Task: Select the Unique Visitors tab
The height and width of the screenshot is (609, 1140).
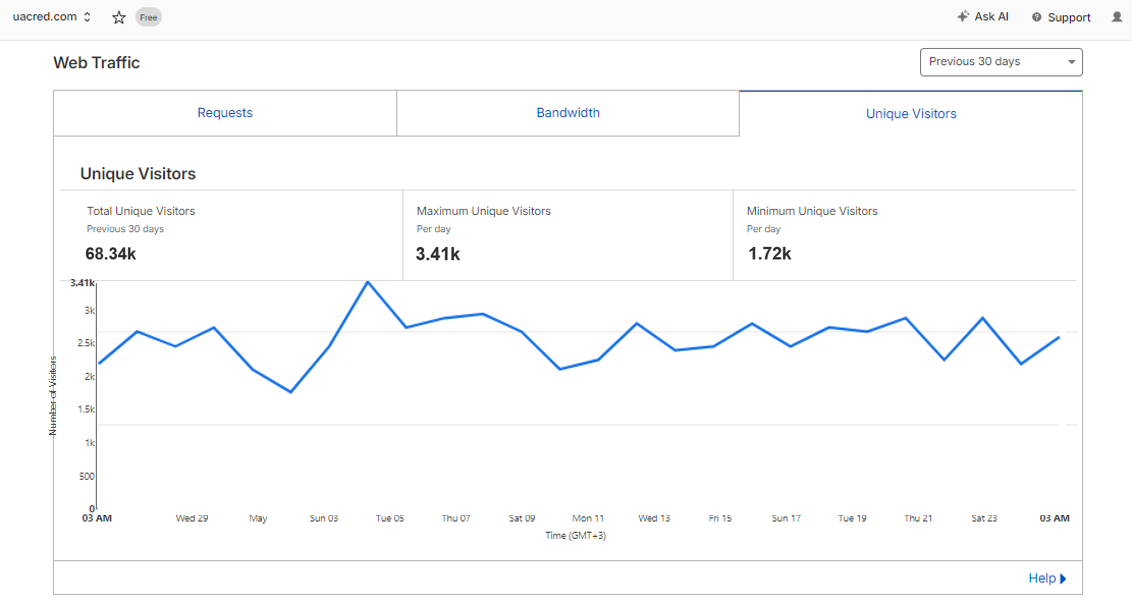Action: pyautogui.click(x=911, y=113)
